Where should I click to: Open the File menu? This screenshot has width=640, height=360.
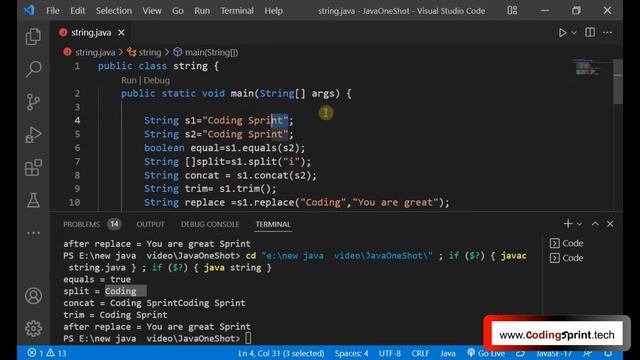(53, 11)
